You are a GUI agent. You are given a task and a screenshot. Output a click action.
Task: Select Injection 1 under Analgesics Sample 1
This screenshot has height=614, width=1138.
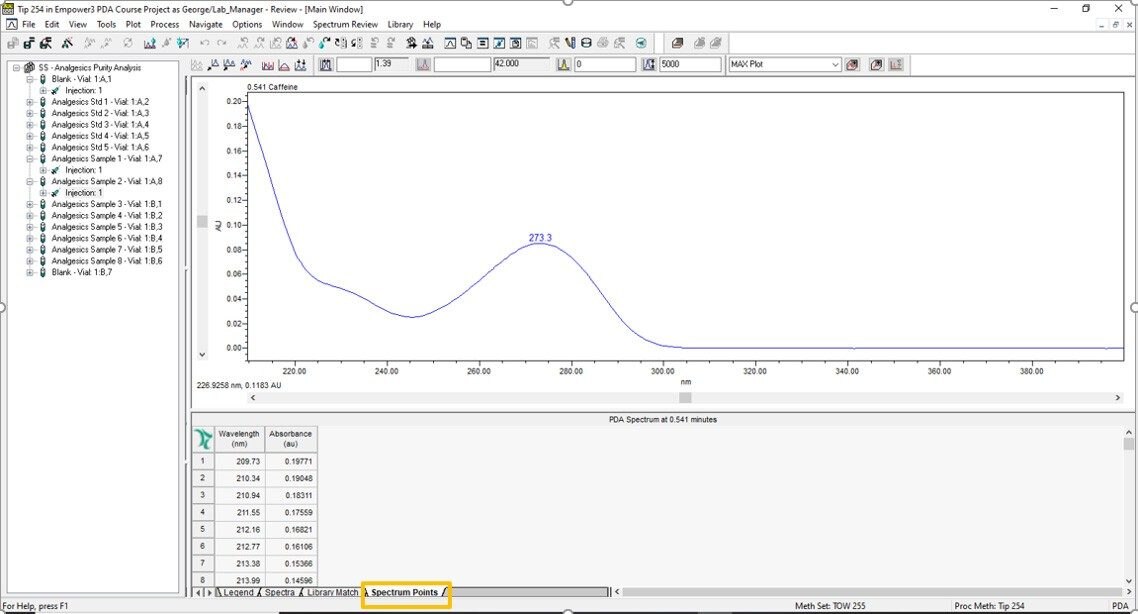(83, 171)
